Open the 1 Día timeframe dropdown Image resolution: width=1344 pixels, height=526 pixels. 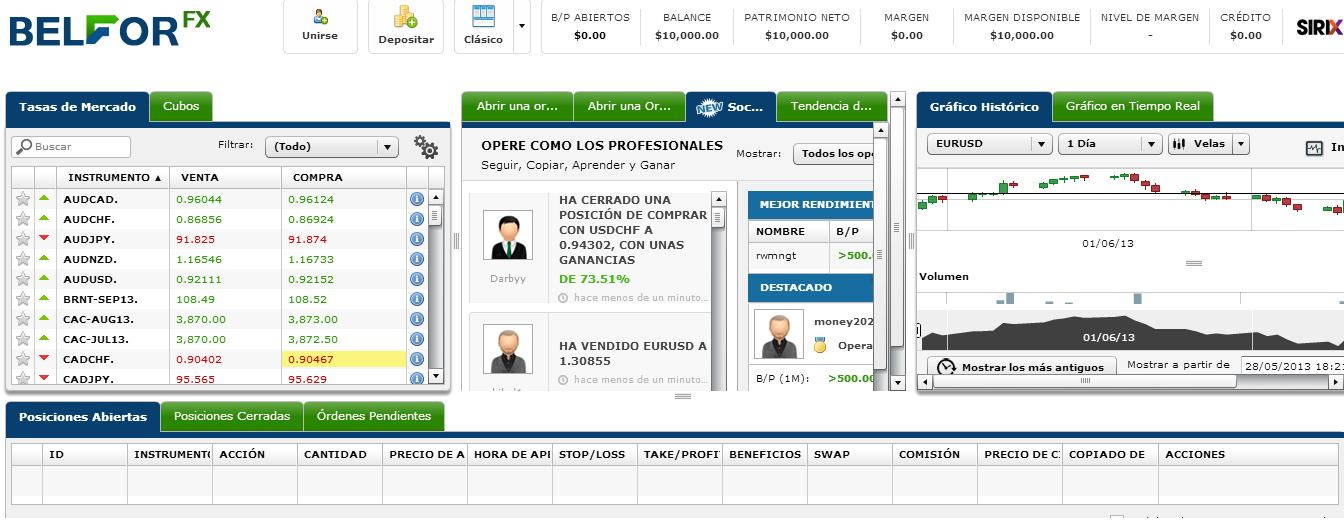point(1110,144)
